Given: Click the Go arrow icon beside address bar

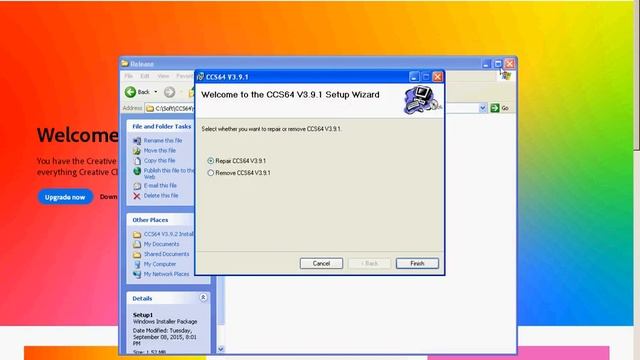Looking at the screenshot, I should click(x=495, y=108).
